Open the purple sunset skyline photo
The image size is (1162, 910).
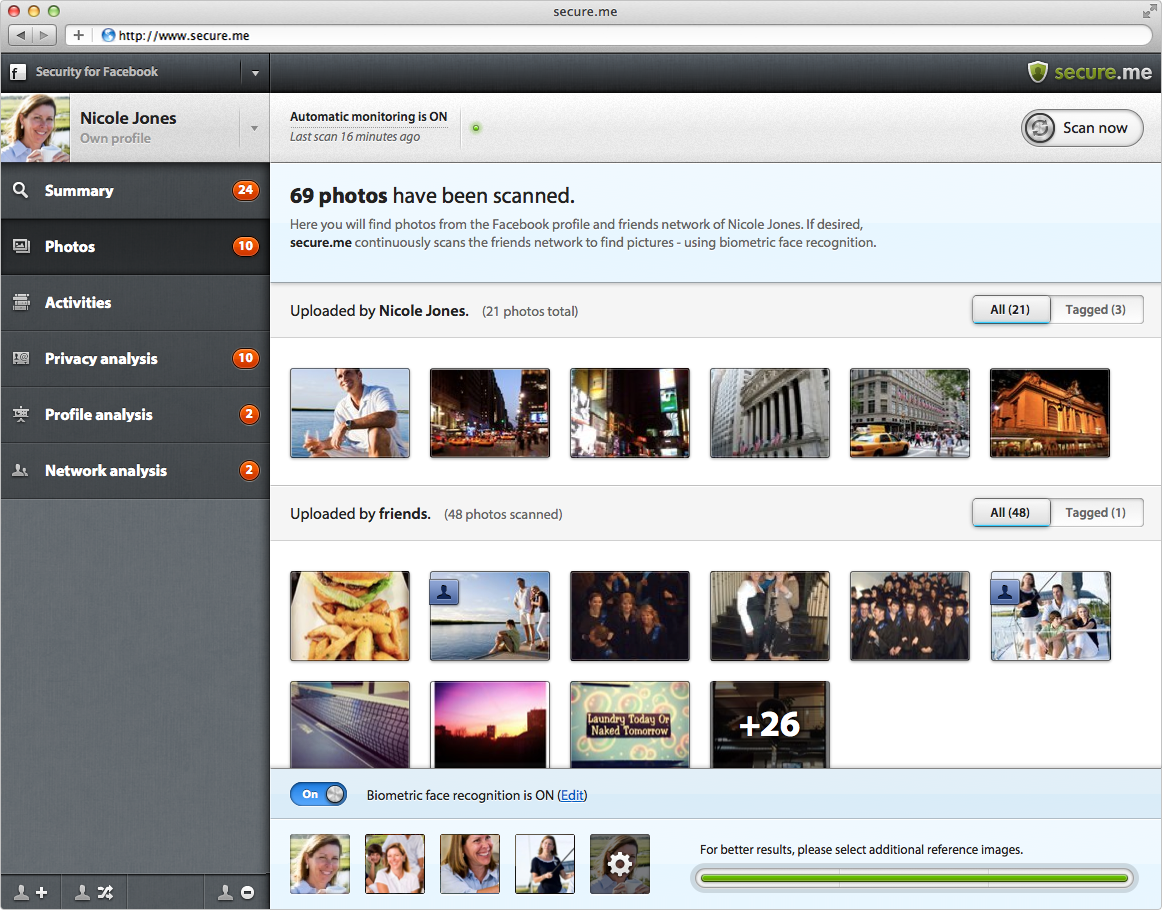click(490, 724)
